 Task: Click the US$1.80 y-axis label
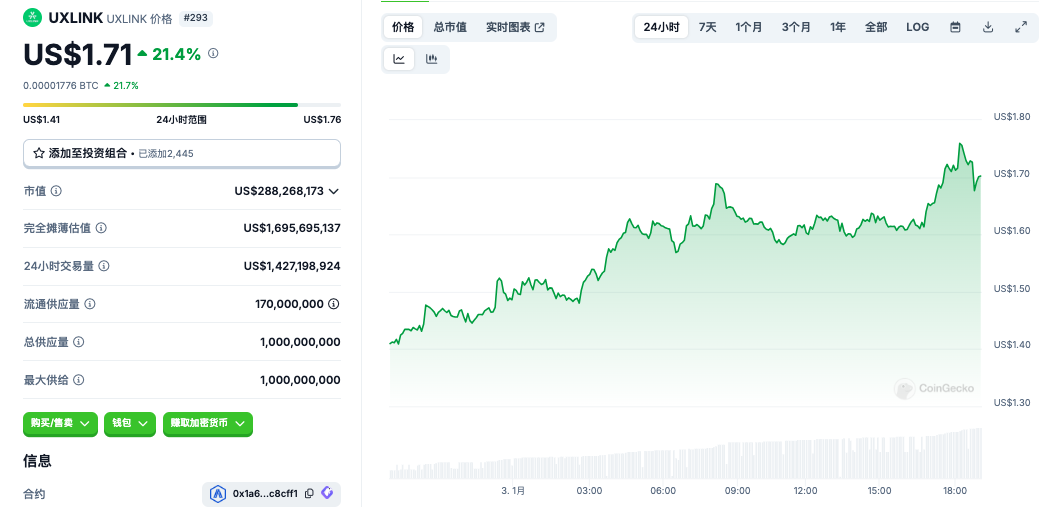point(1012,116)
